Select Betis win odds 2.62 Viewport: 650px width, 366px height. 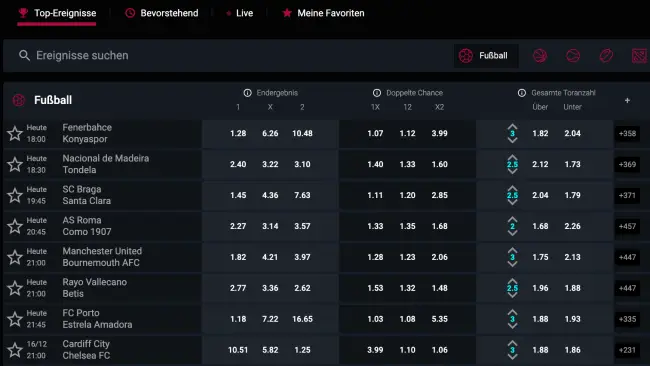tap(302, 288)
